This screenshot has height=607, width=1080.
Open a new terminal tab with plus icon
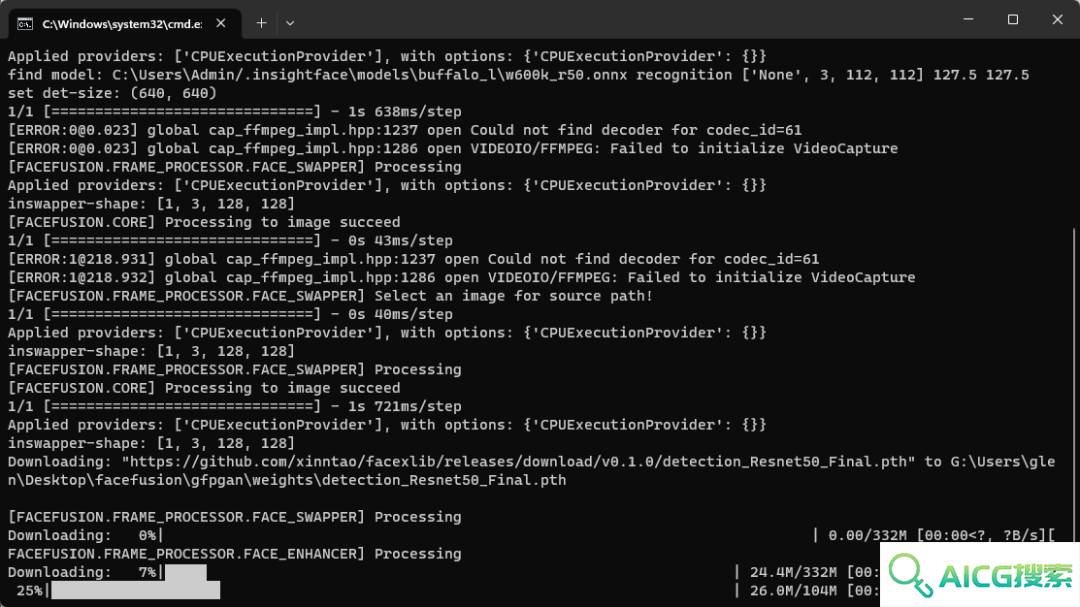pyautogui.click(x=262, y=23)
